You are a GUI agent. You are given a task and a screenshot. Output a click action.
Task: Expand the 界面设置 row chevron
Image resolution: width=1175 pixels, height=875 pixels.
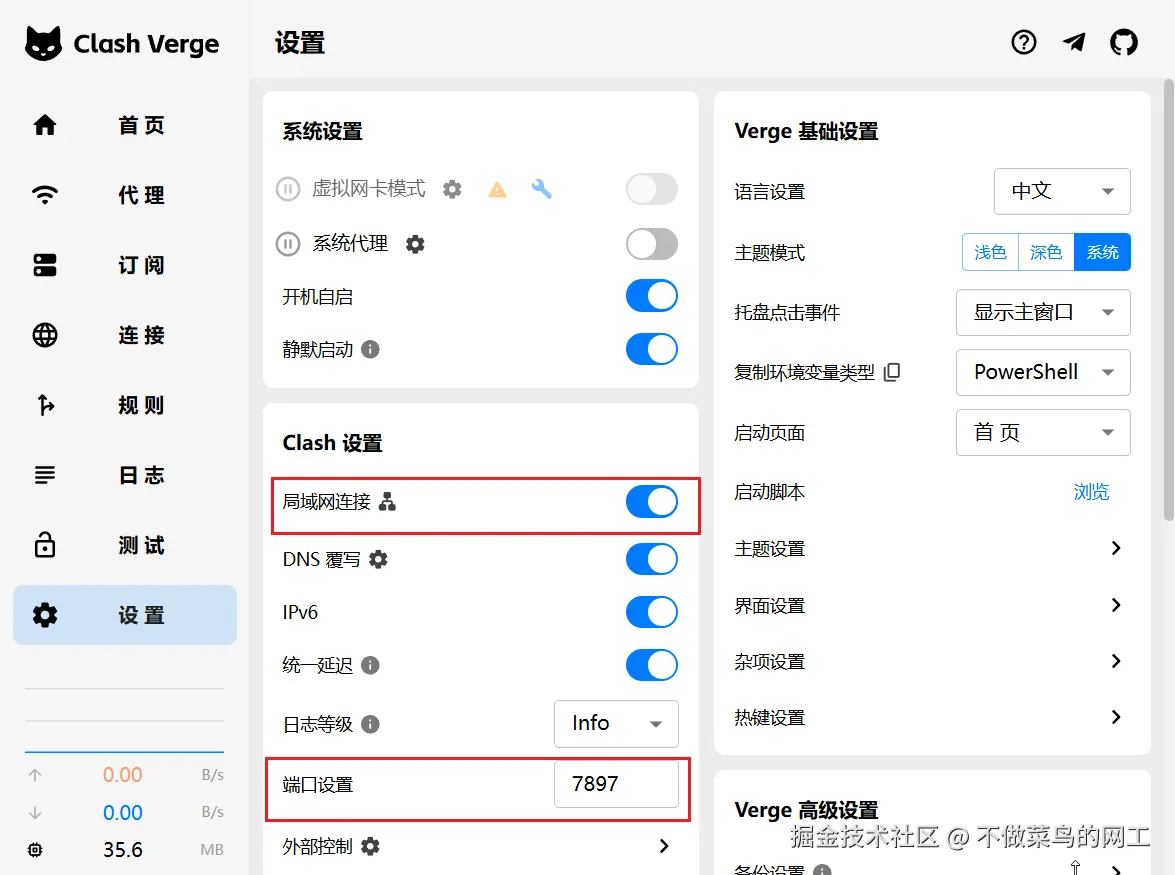(x=1116, y=605)
